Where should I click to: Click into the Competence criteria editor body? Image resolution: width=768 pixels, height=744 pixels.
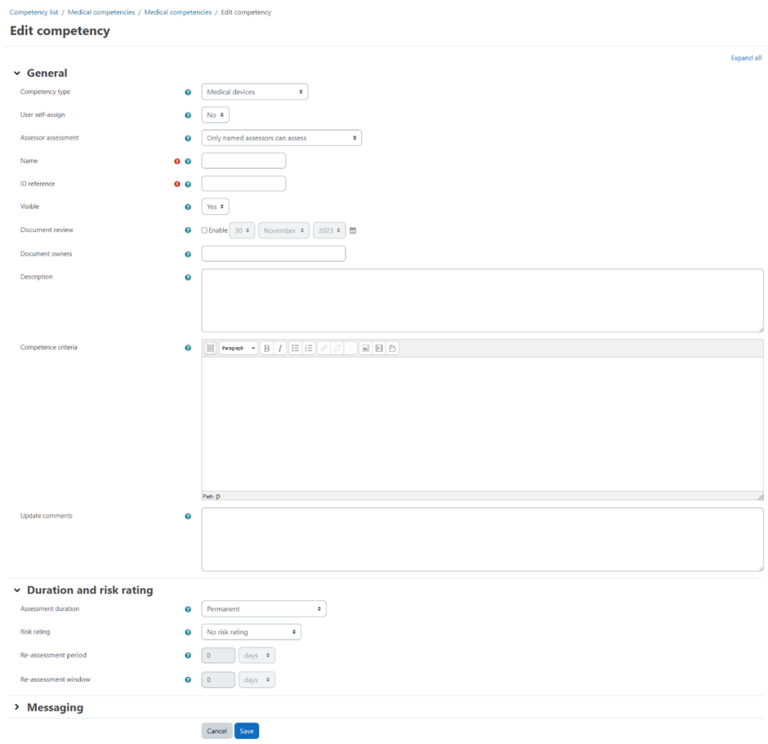tap(482, 424)
